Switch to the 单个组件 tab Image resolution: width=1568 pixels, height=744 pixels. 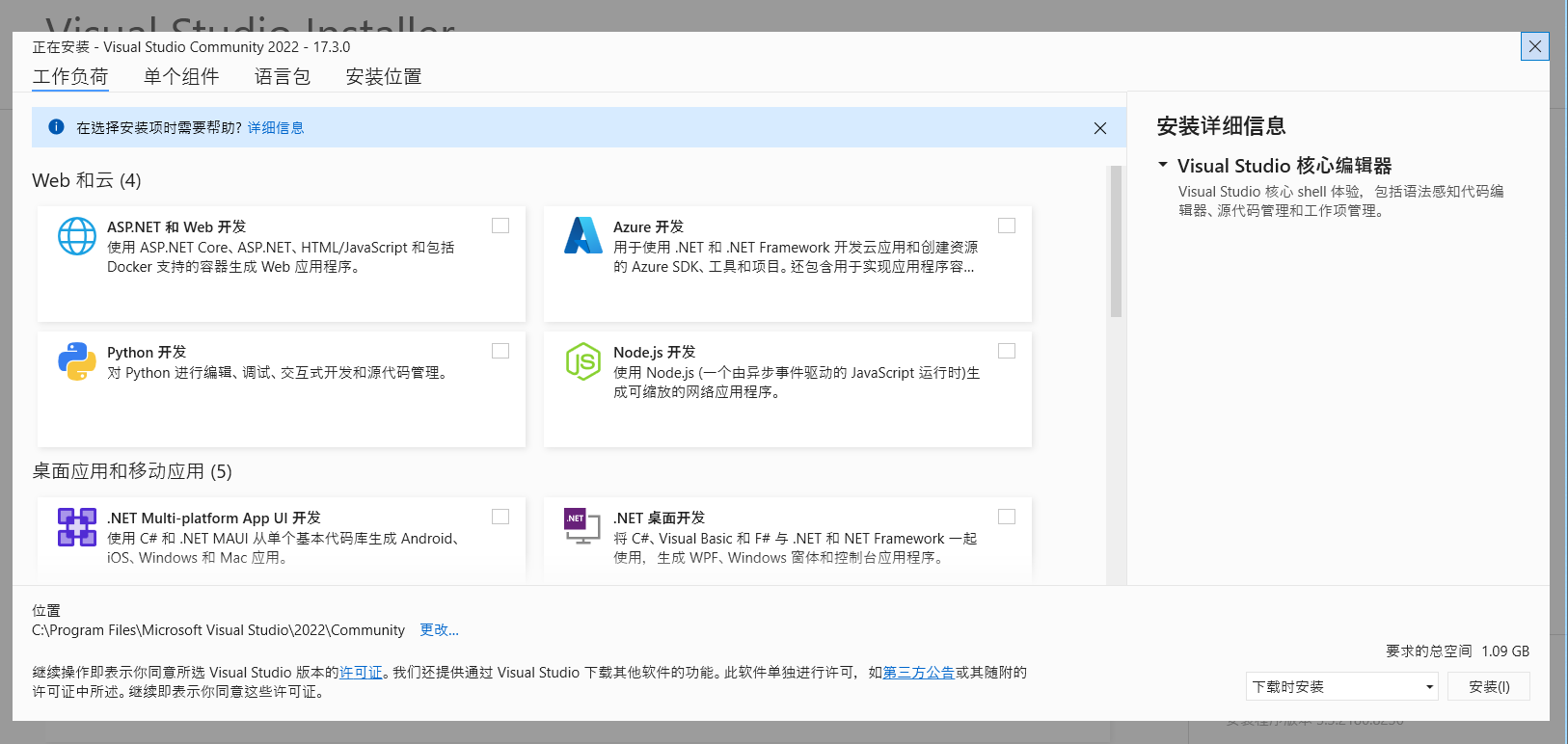click(x=181, y=77)
